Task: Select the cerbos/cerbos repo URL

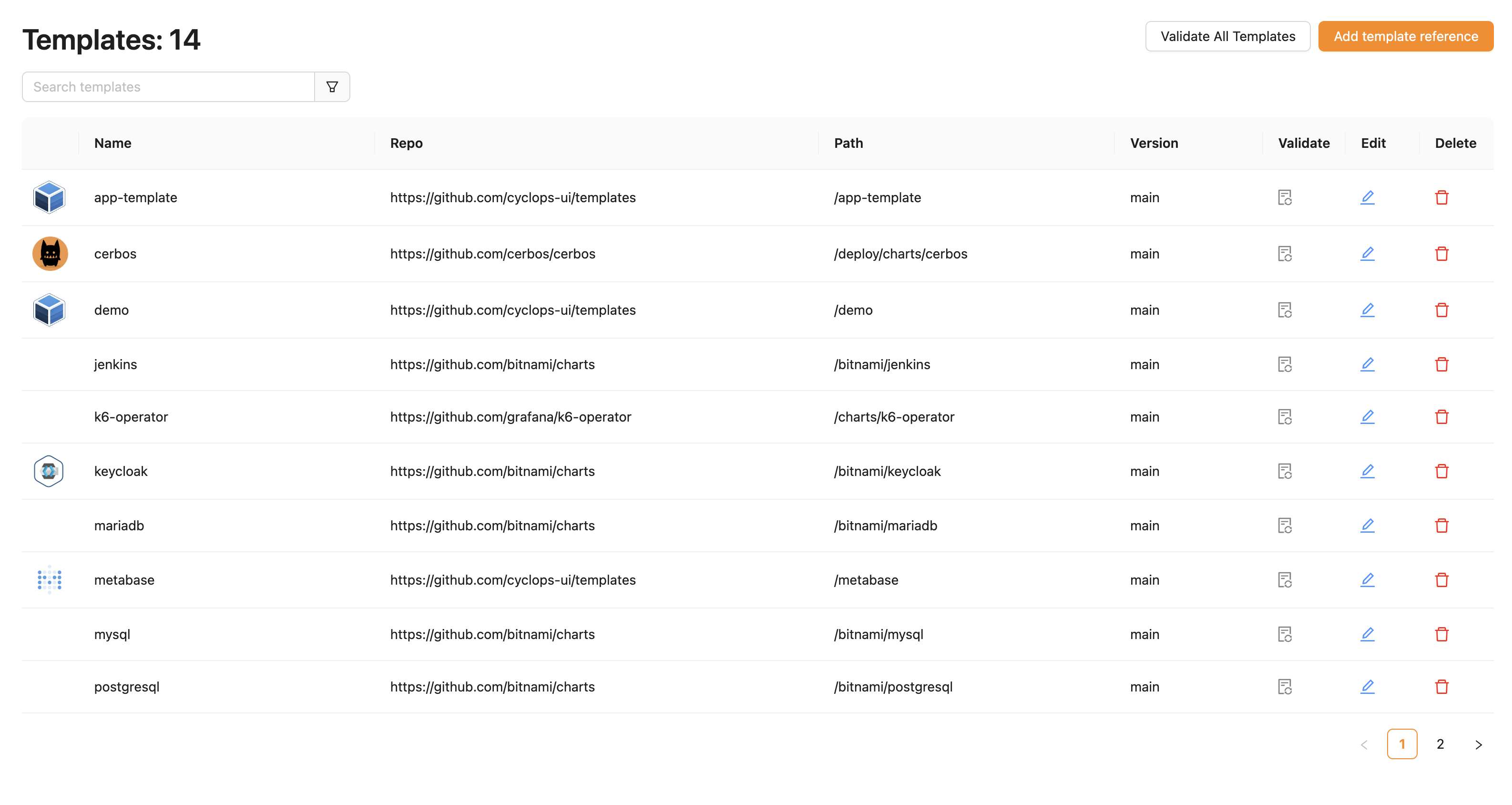Action: point(492,254)
